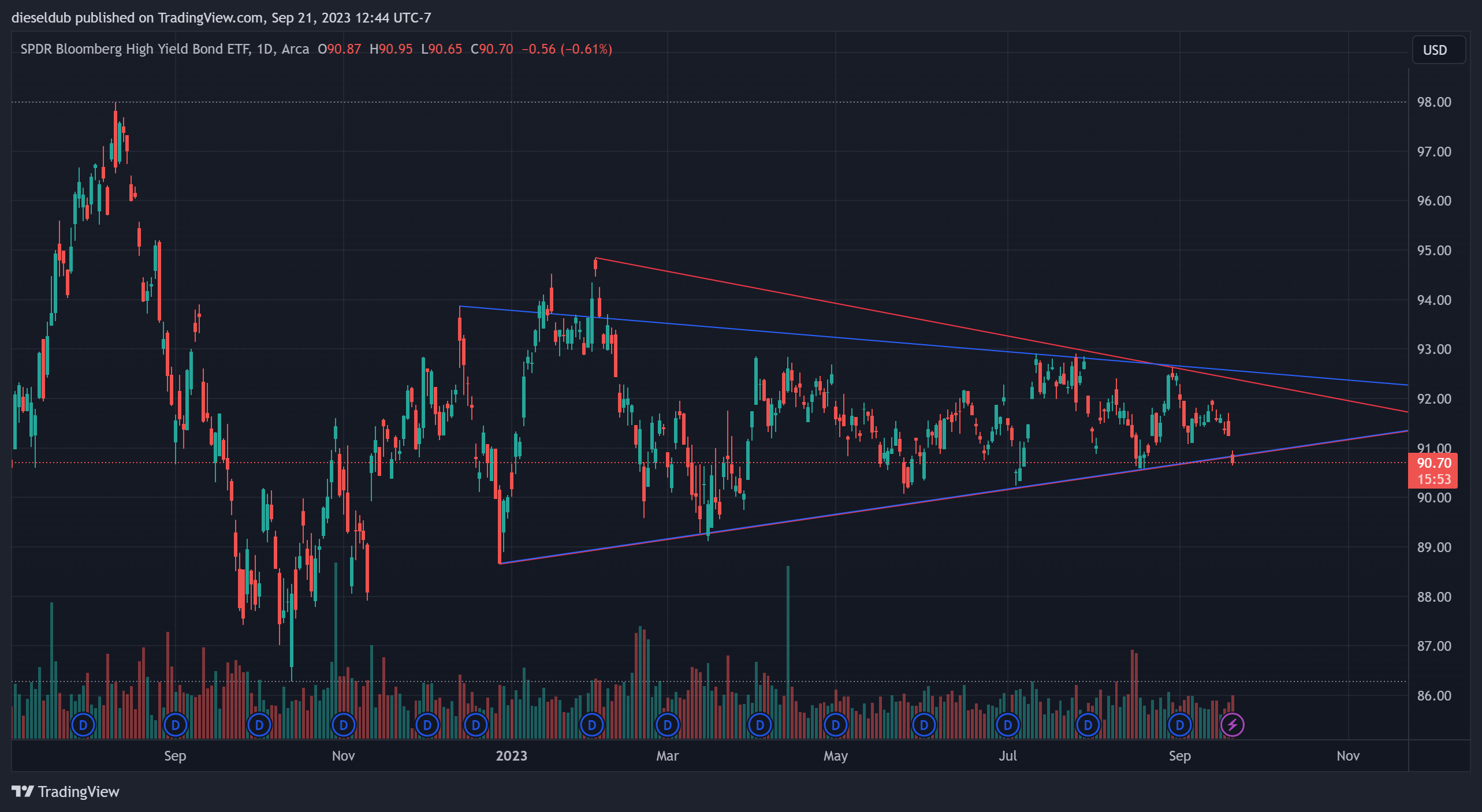
Task: Click the 2023 label on the time axis
Action: (x=512, y=756)
